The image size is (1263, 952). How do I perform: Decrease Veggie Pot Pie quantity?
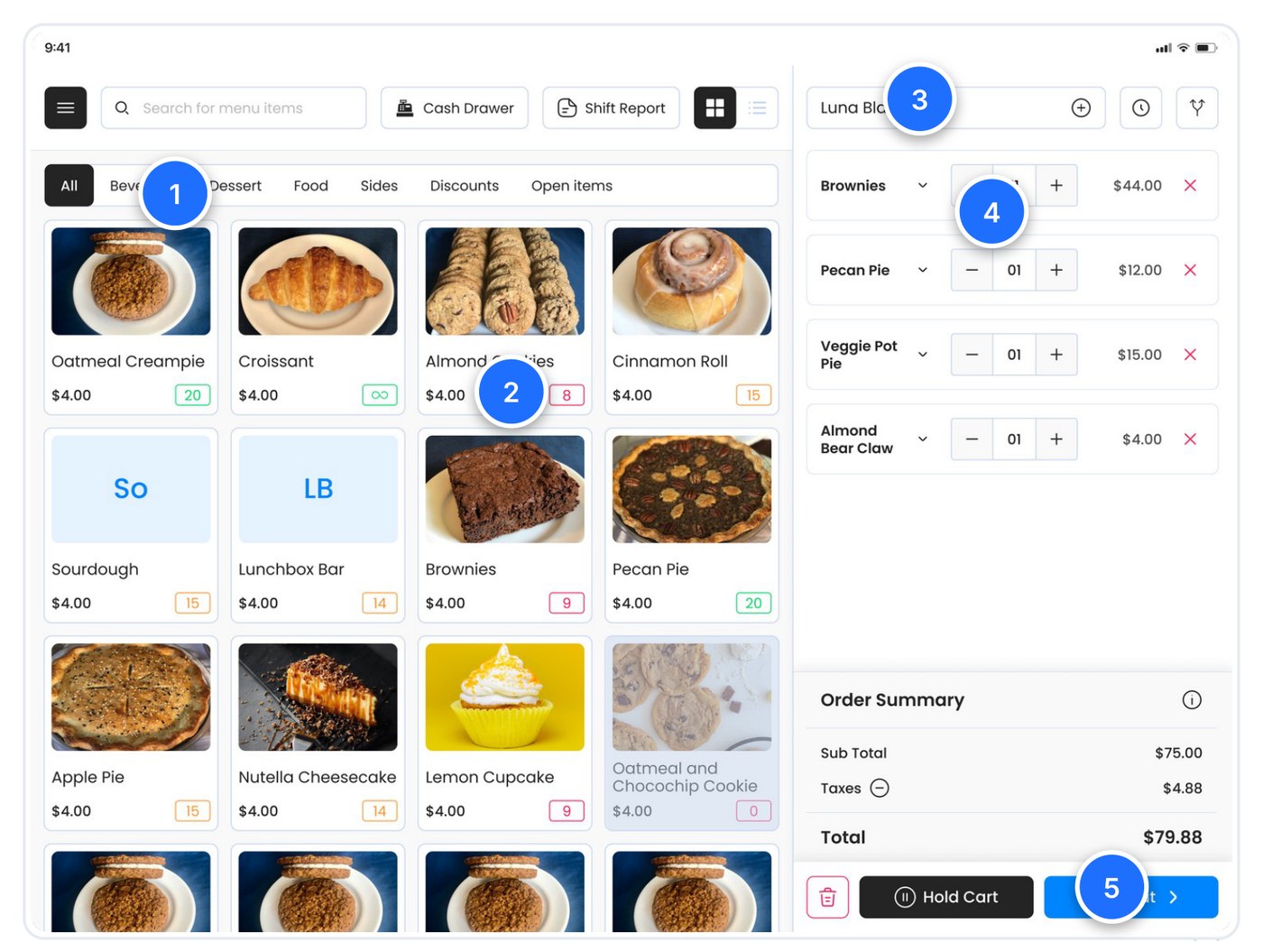click(x=972, y=355)
